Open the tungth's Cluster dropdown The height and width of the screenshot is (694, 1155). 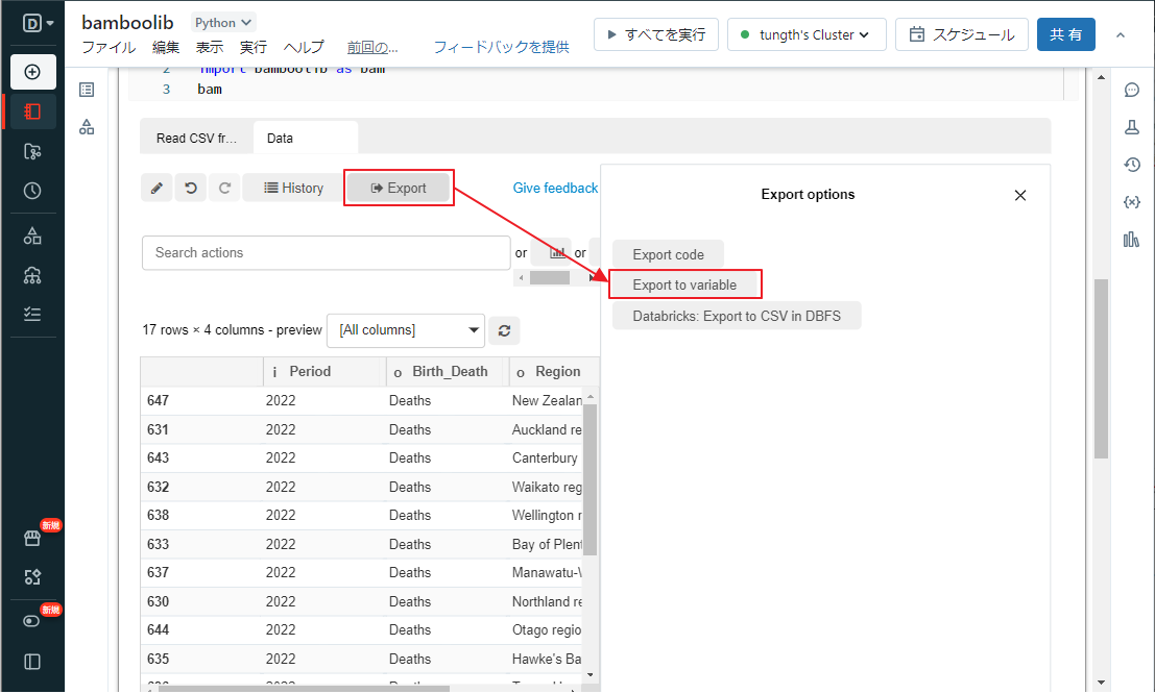[805, 35]
